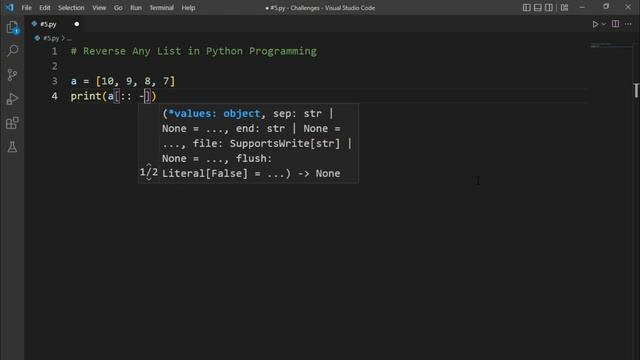Screen dimensions: 640x360
Task: Click the VS Code logo icon
Action: [x=9, y=7]
